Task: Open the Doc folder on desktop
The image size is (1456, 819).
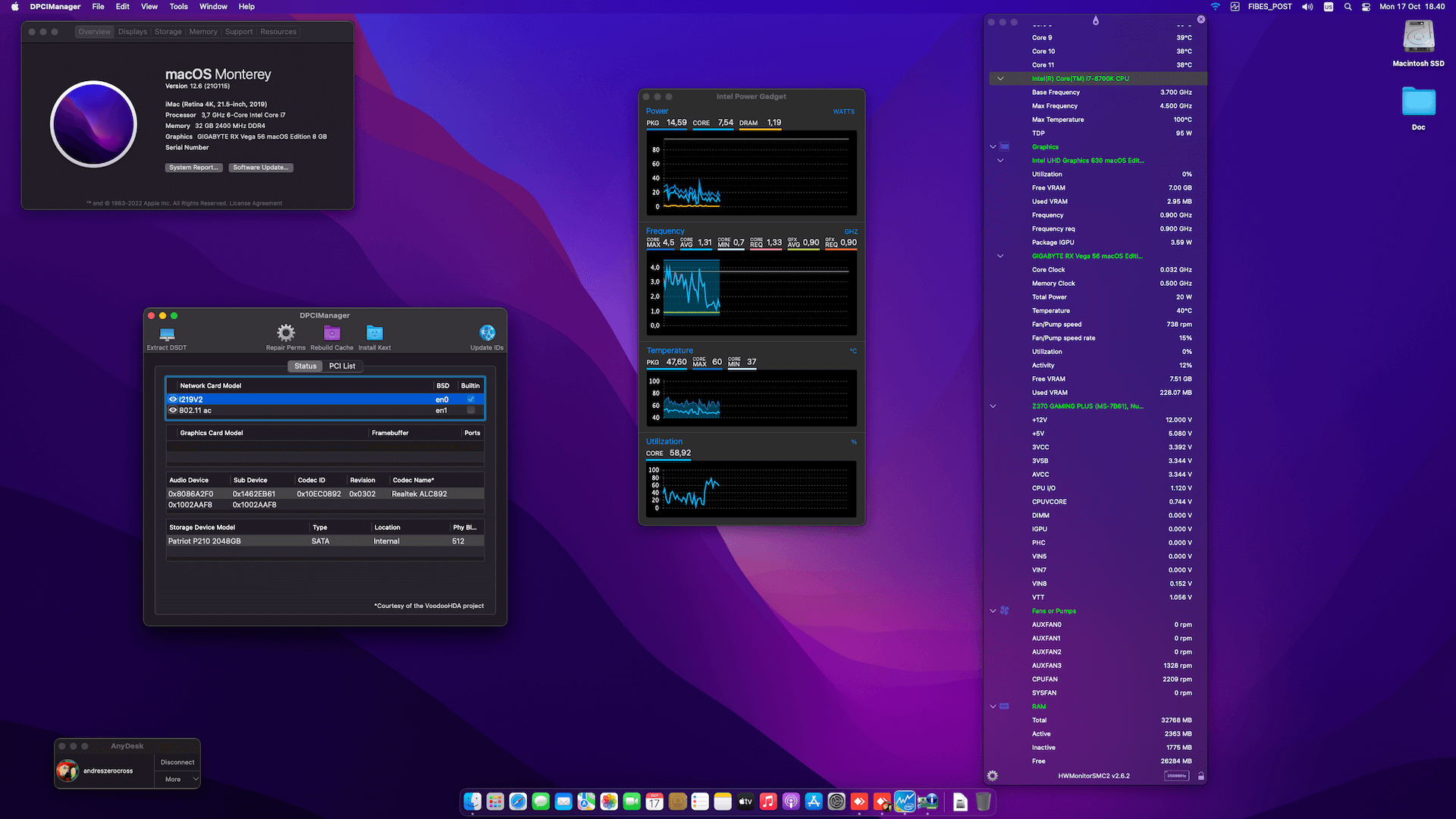Action: (1418, 101)
